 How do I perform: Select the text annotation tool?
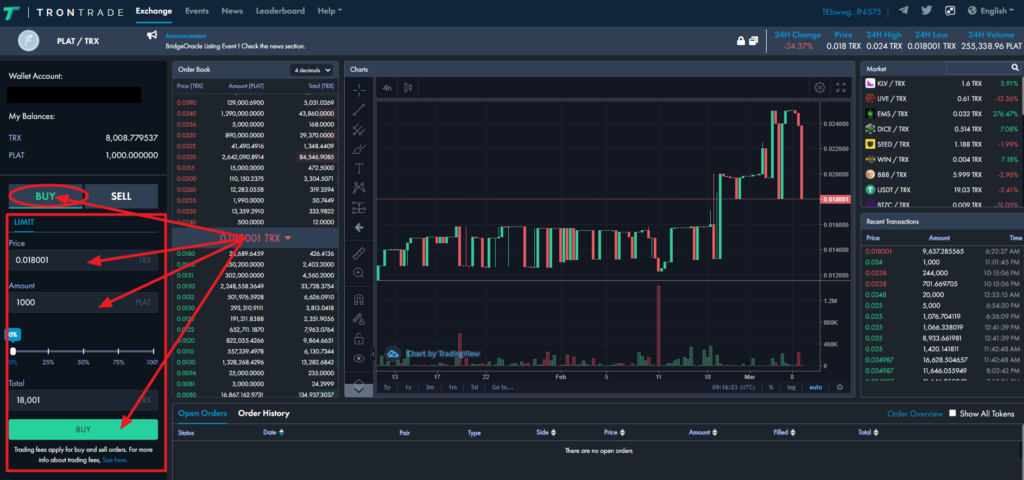click(359, 168)
